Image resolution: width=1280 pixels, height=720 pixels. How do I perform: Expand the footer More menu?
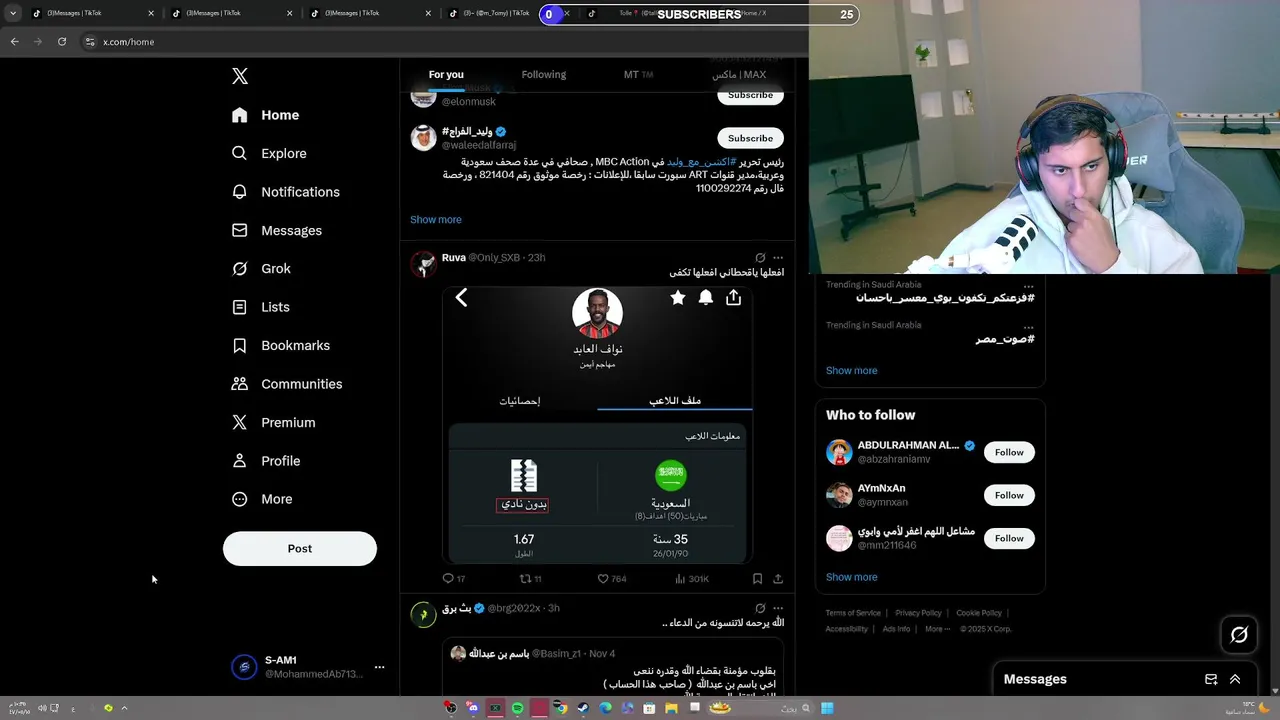click(937, 629)
